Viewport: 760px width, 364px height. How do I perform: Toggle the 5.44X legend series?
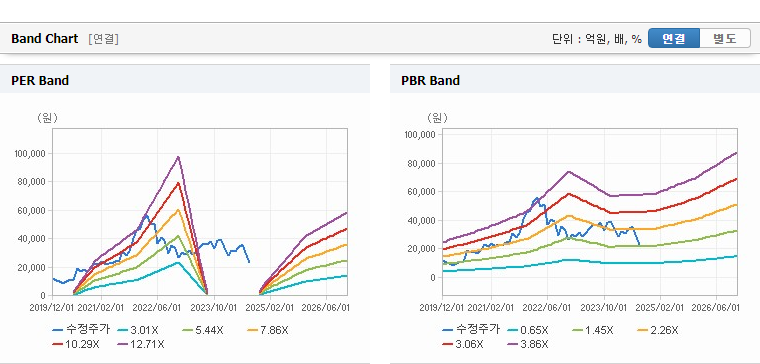[x=203, y=330]
